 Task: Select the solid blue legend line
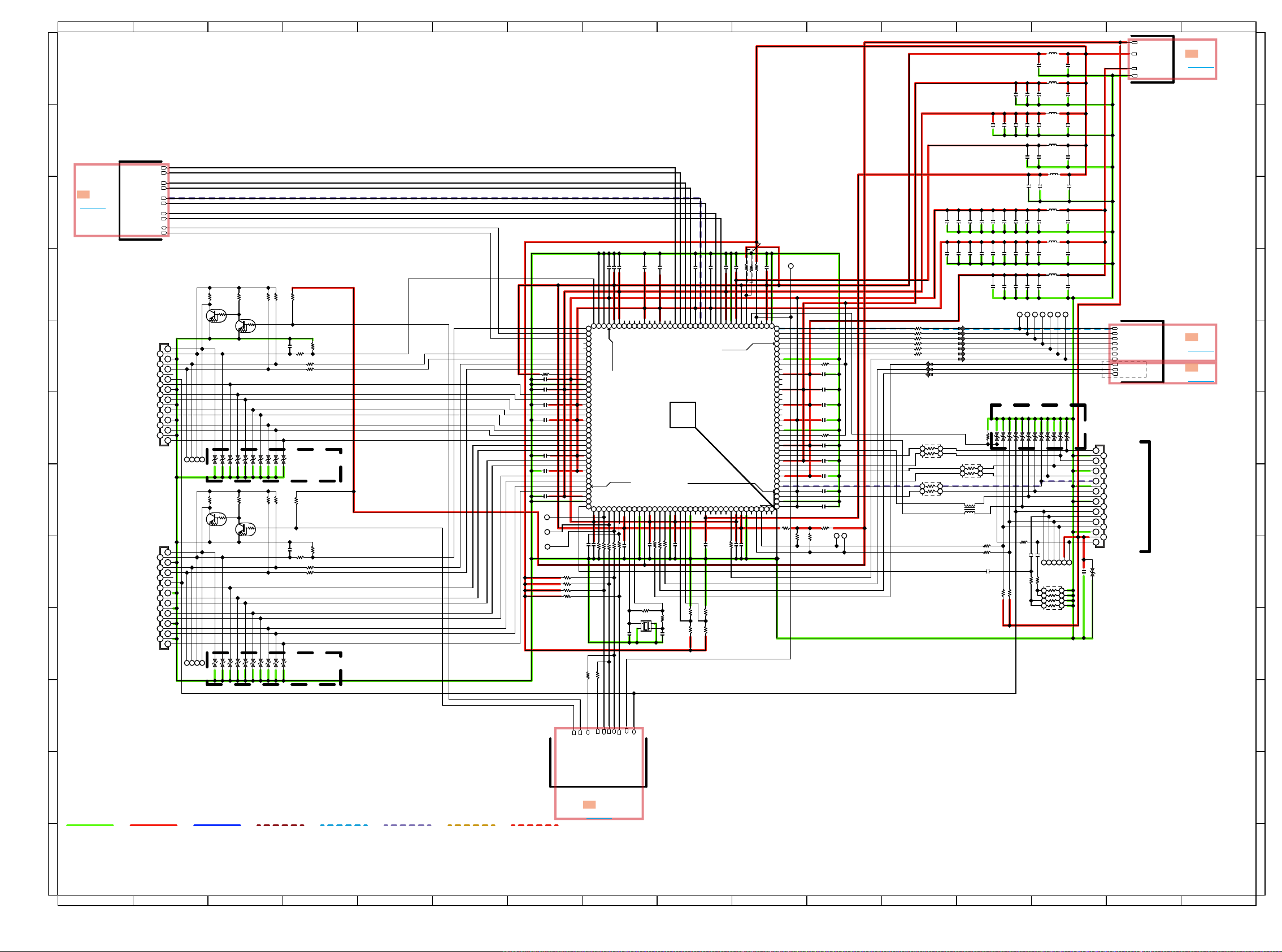[x=216, y=825]
